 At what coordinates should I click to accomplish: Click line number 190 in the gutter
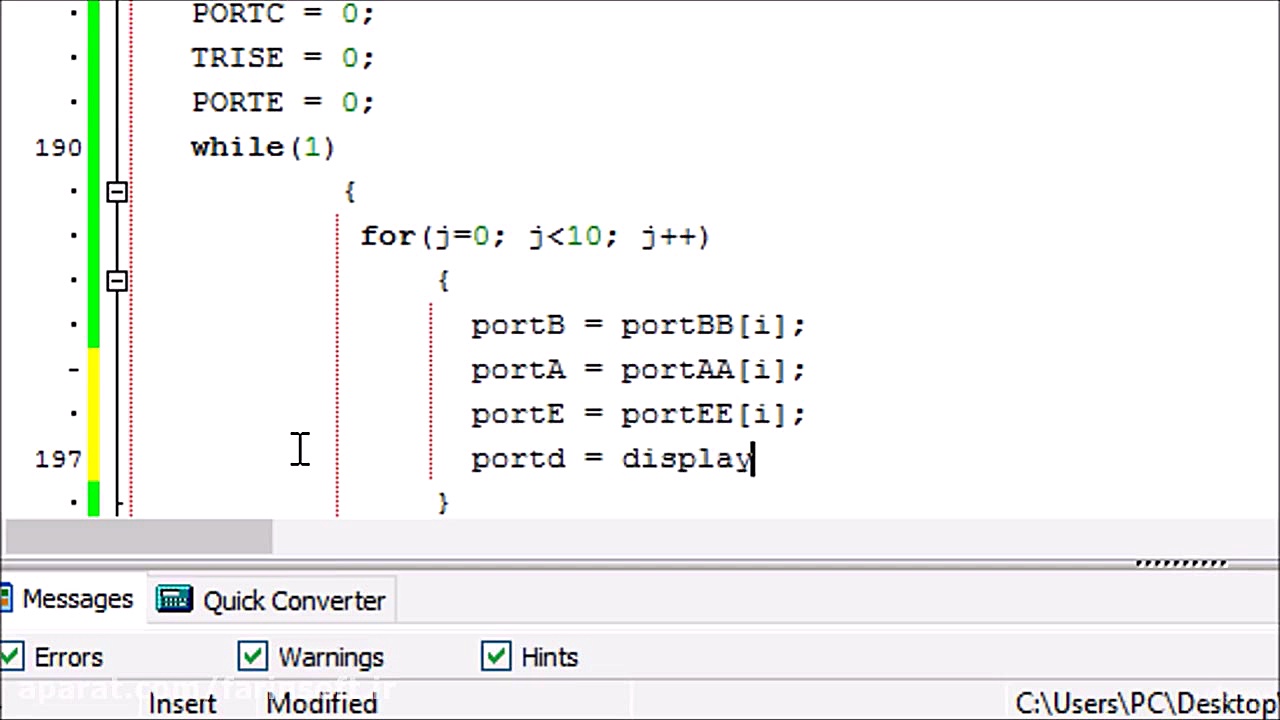58,148
